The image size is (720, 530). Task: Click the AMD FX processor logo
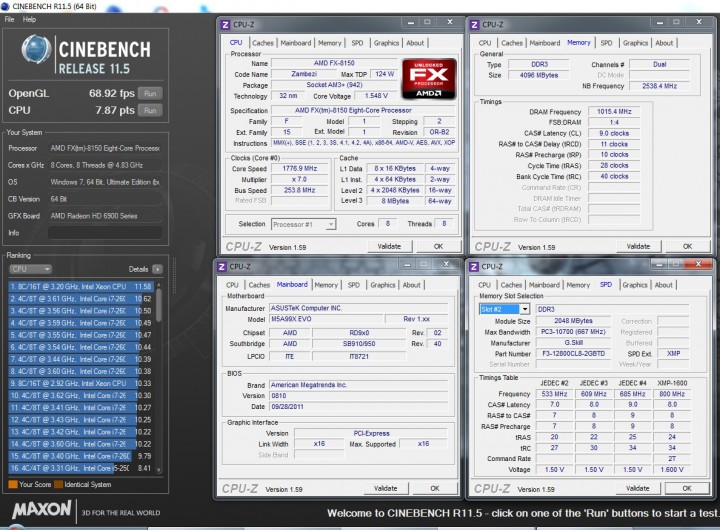tap(429, 79)
